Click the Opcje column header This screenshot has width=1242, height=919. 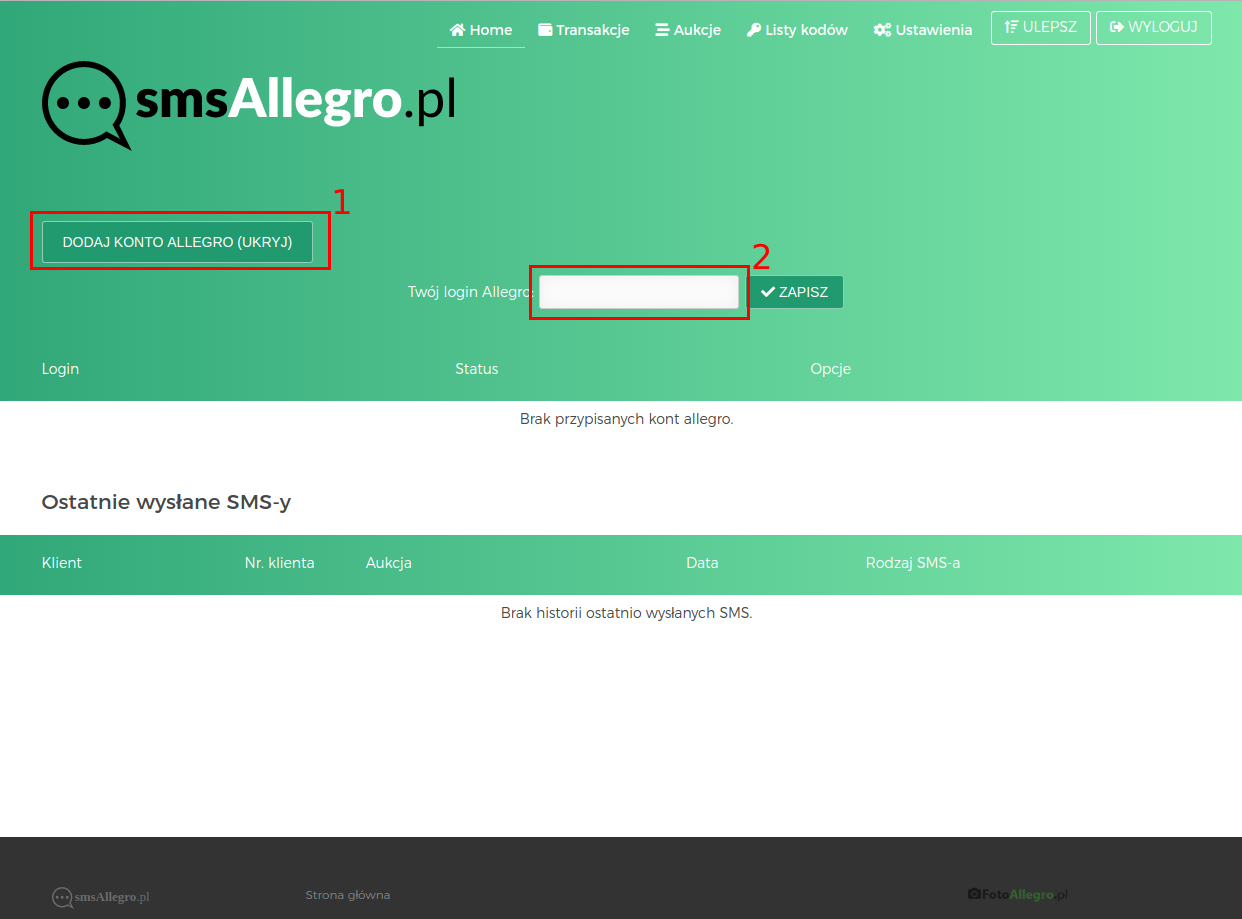click(830, 369)
